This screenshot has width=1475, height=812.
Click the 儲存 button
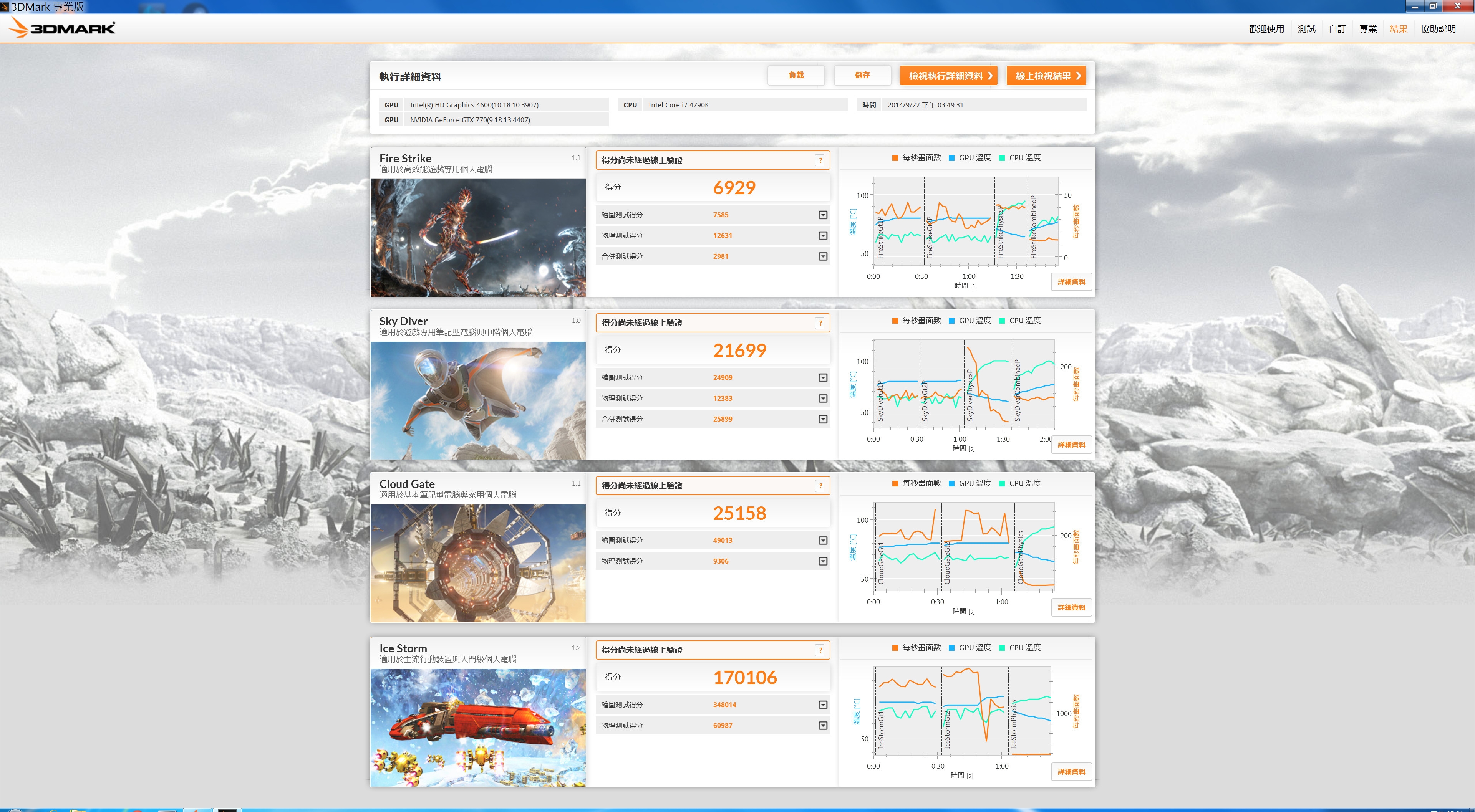click(x=862, y=76)
